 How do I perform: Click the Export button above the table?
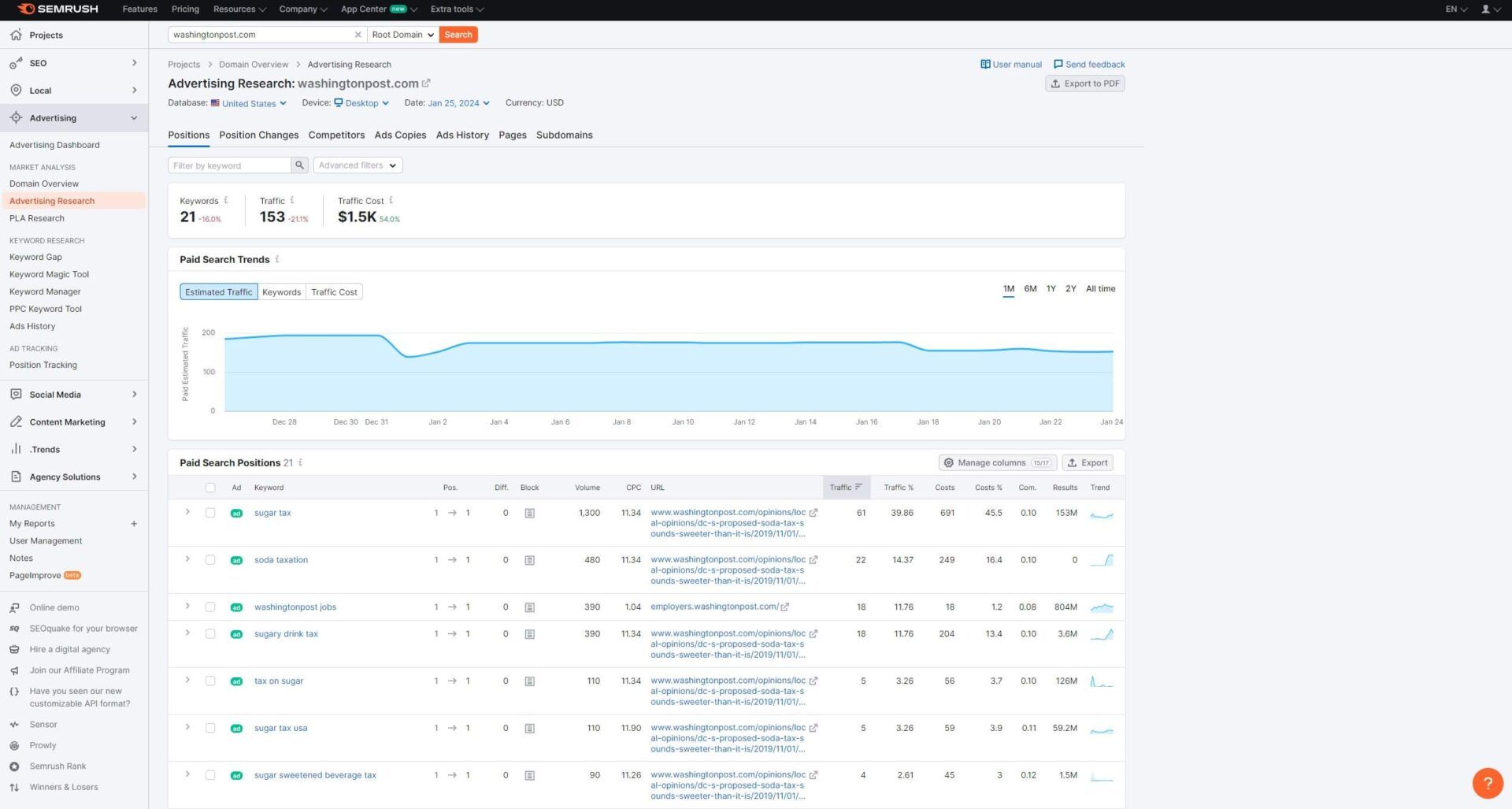[1087, 462]
